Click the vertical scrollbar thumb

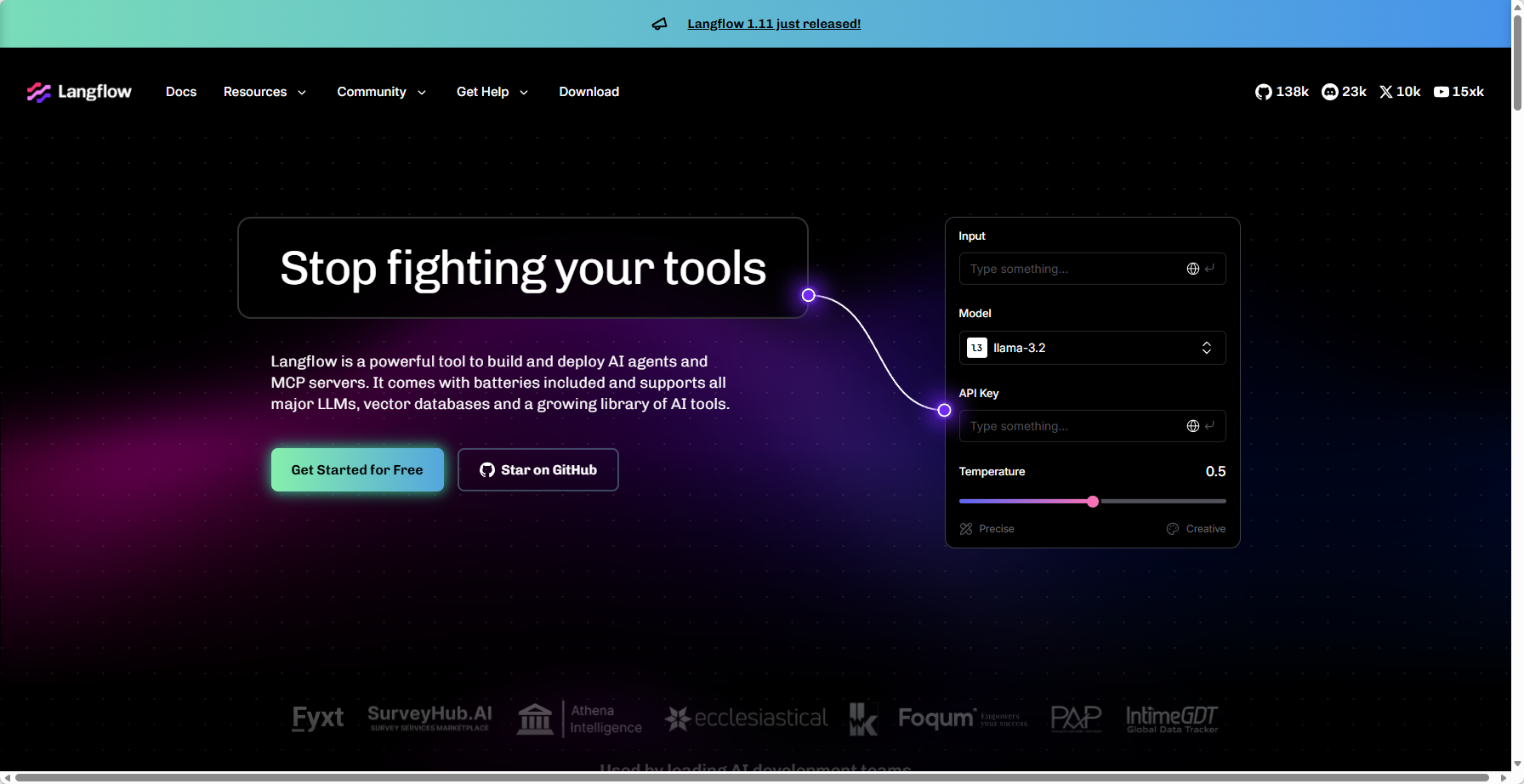click(x=1517, y=61)
